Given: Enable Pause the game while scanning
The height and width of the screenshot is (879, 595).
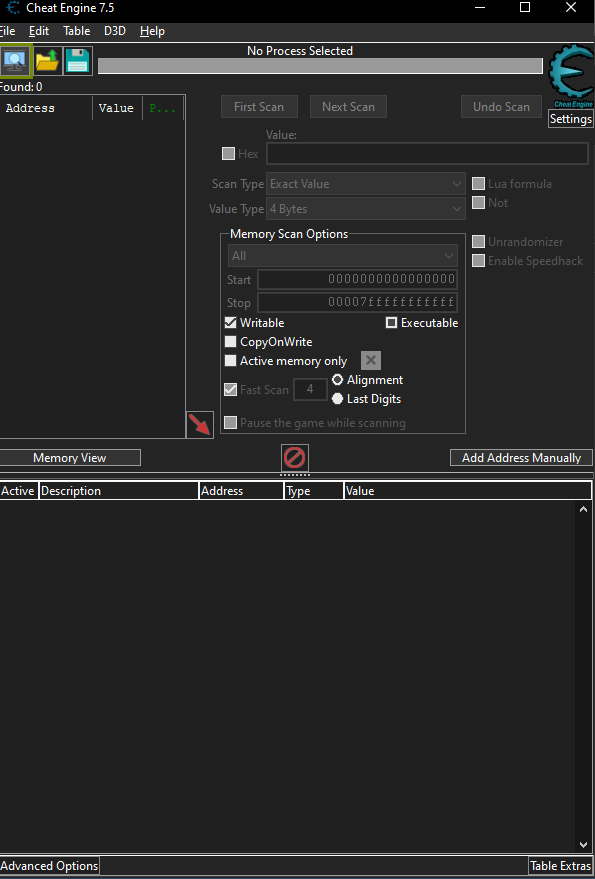Looking at the screenshot, I should coord(230,423).
